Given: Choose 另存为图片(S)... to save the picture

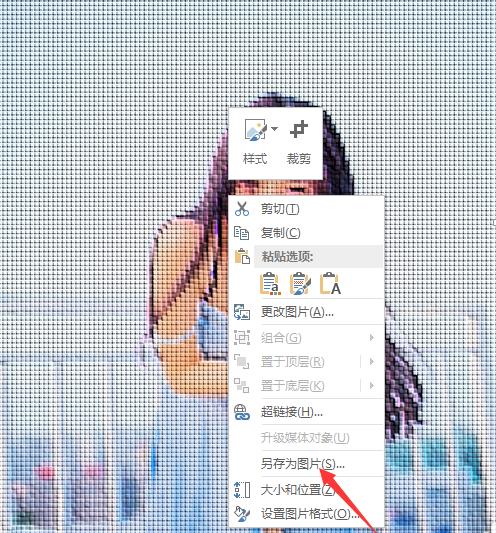Looking at the screenshot, I should pos(303,464).
